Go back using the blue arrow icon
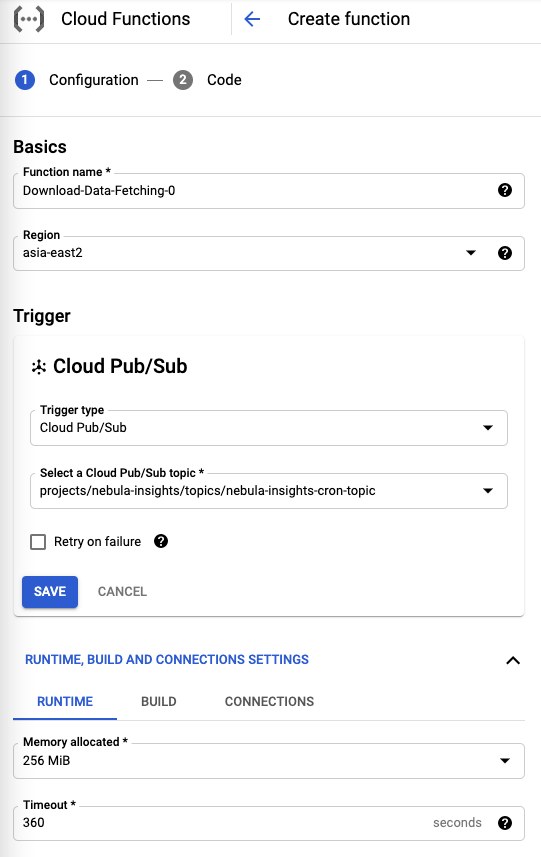 point(252,19)
